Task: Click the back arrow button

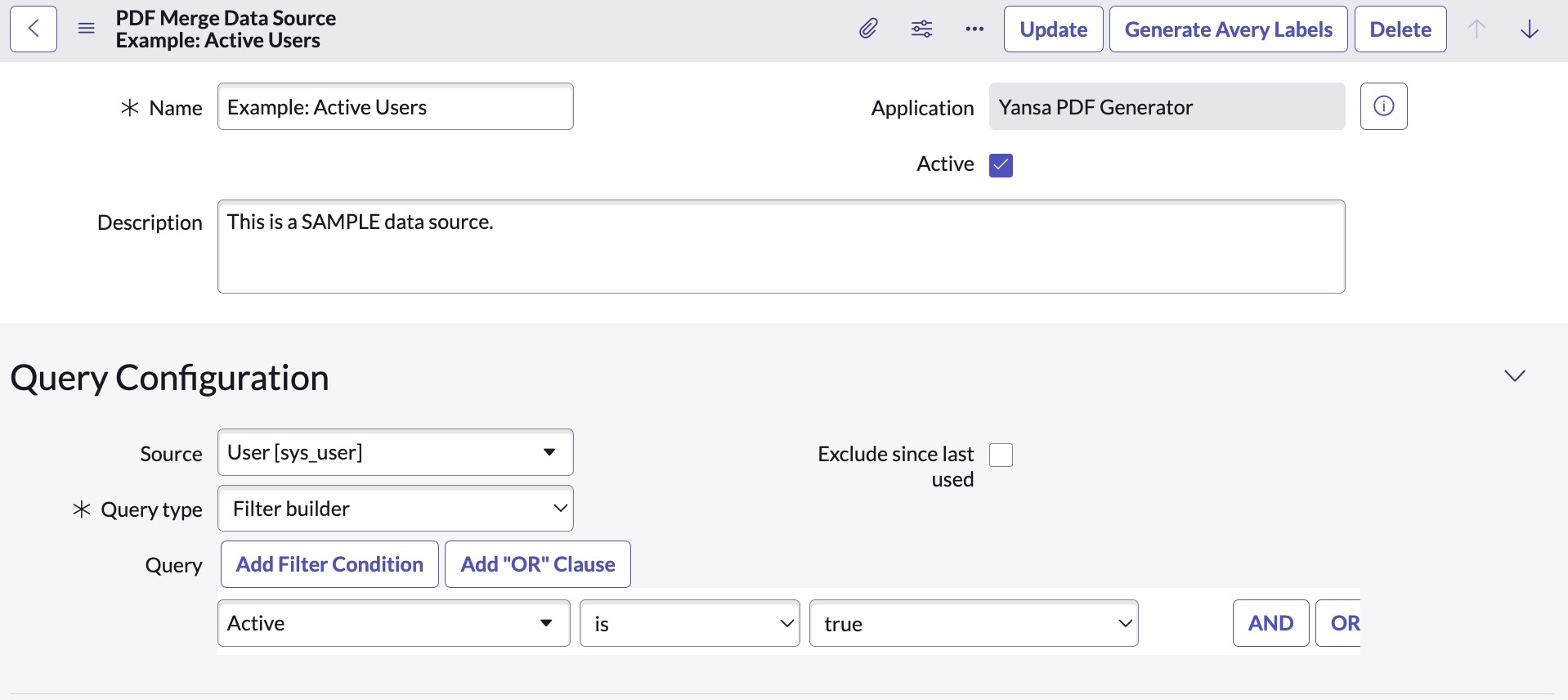Action: coord(34,29)
